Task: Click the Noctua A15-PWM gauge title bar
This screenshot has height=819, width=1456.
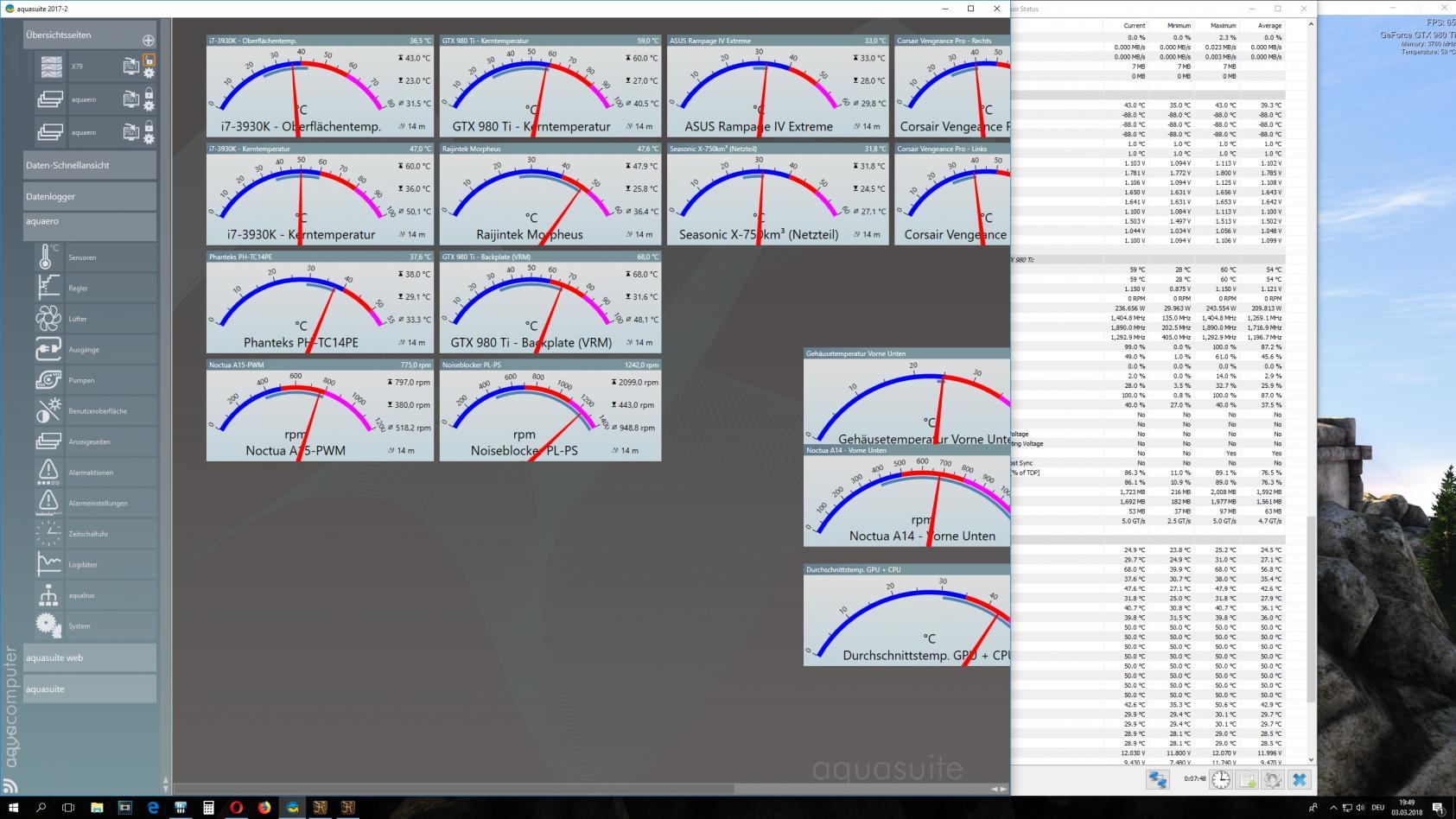Action: pos(320,365)
